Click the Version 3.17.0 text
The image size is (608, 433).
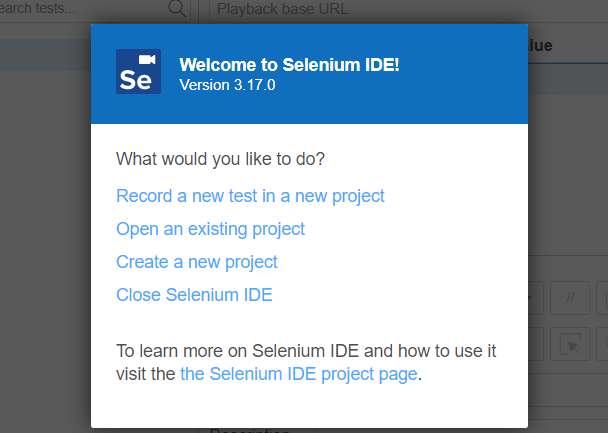(227, 85)
